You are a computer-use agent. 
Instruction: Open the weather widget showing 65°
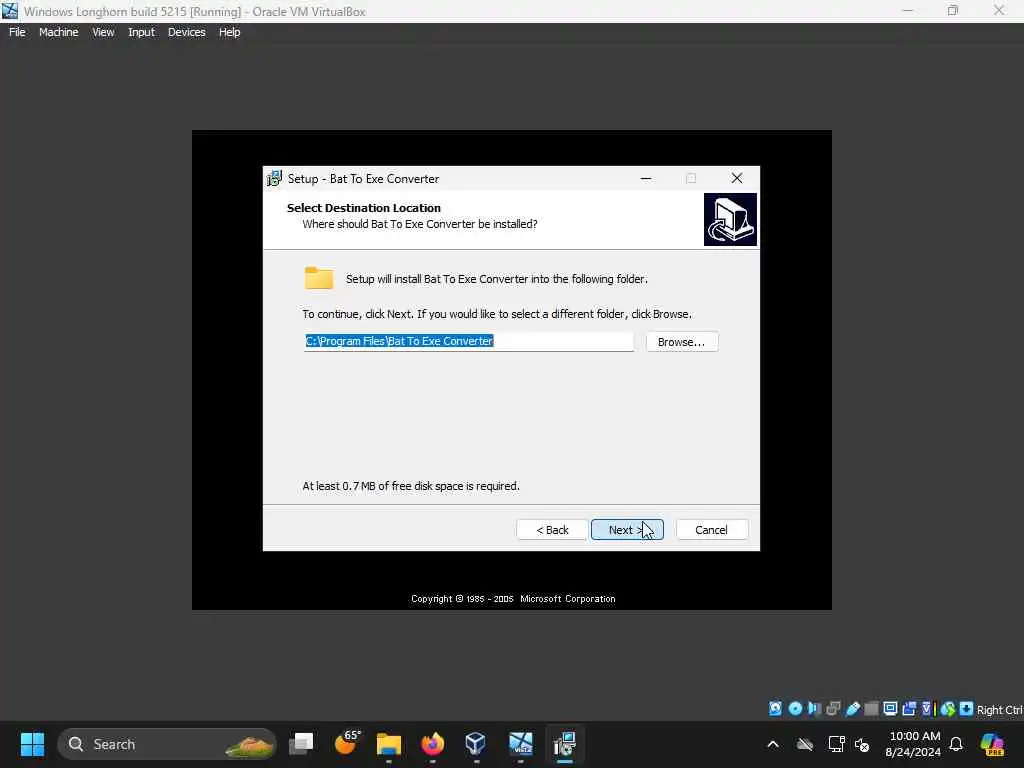click(347, 743)
